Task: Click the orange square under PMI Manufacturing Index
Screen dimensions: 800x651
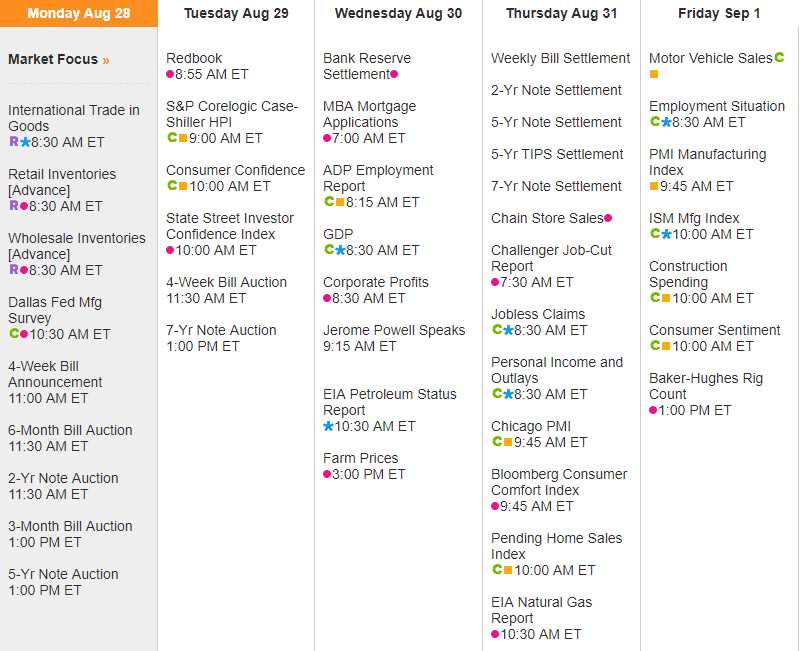Action: tap(654, 186)
